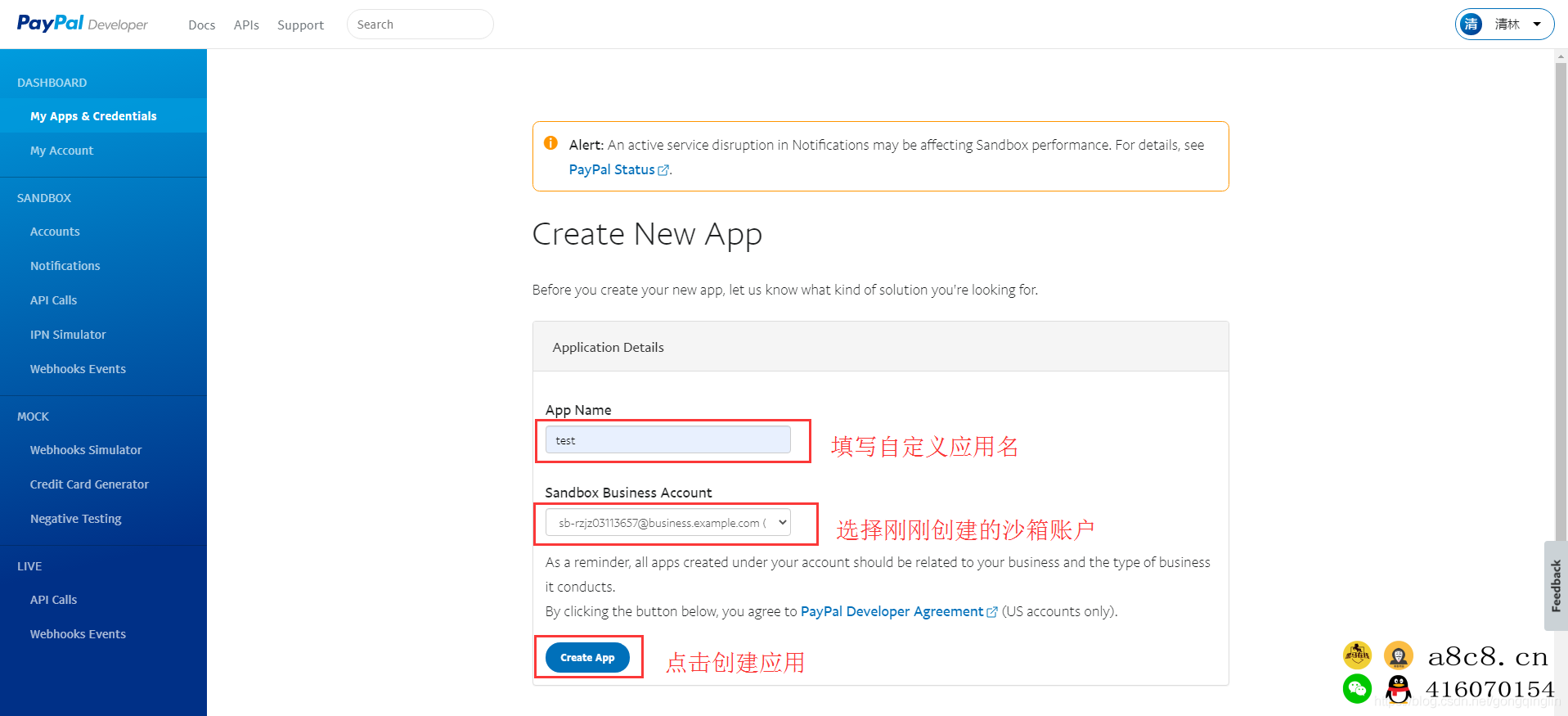
Task: Click the App Name input field
Action: tap(667, 439)
